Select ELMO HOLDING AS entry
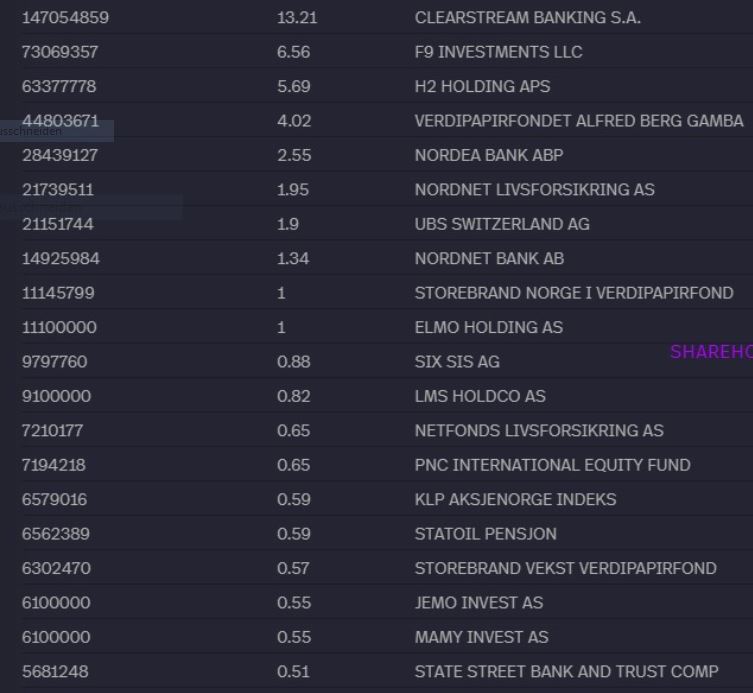Image resolution: width=753 pixels, height=693 pixels. pos(488,328)
